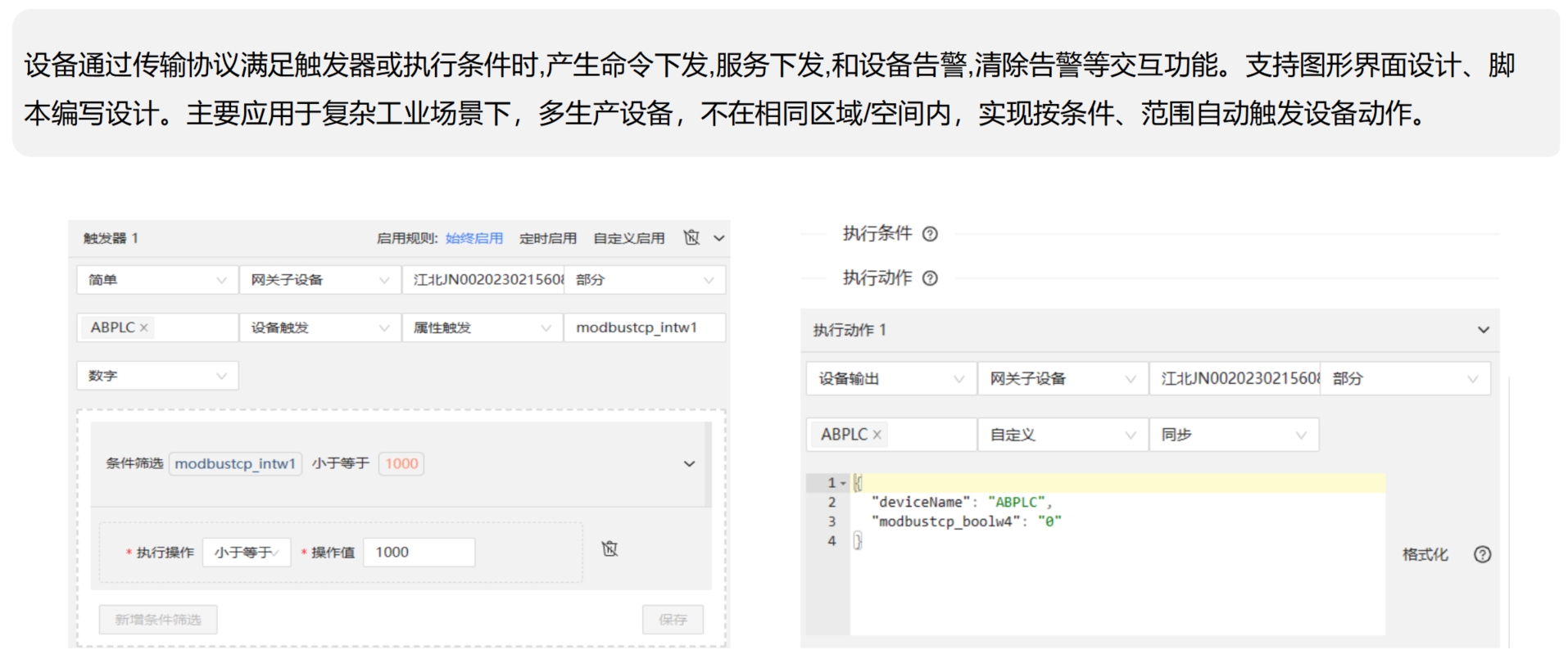The width and height of the screenshot is (1568, 668).
Task: Open the 设备触发 dropdown
Action: tap(319, 327)
